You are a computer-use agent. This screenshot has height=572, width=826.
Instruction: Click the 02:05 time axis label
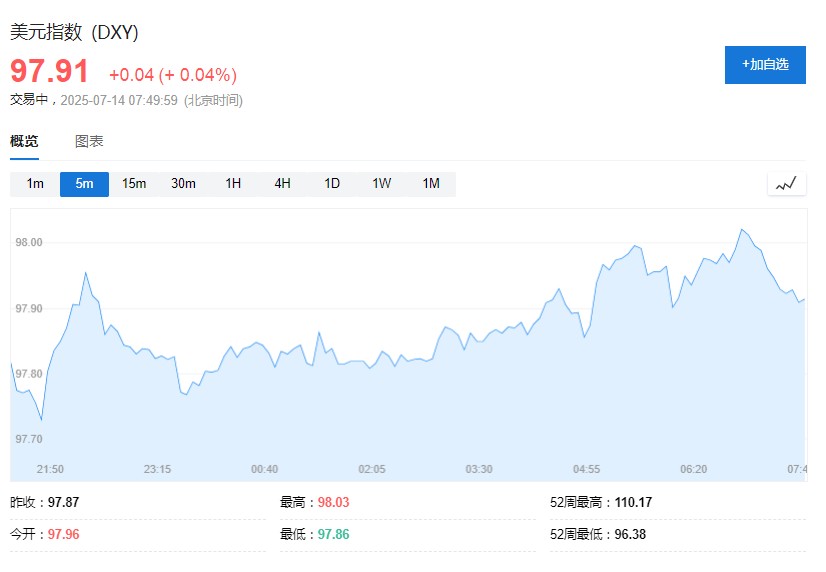[372, 469]
